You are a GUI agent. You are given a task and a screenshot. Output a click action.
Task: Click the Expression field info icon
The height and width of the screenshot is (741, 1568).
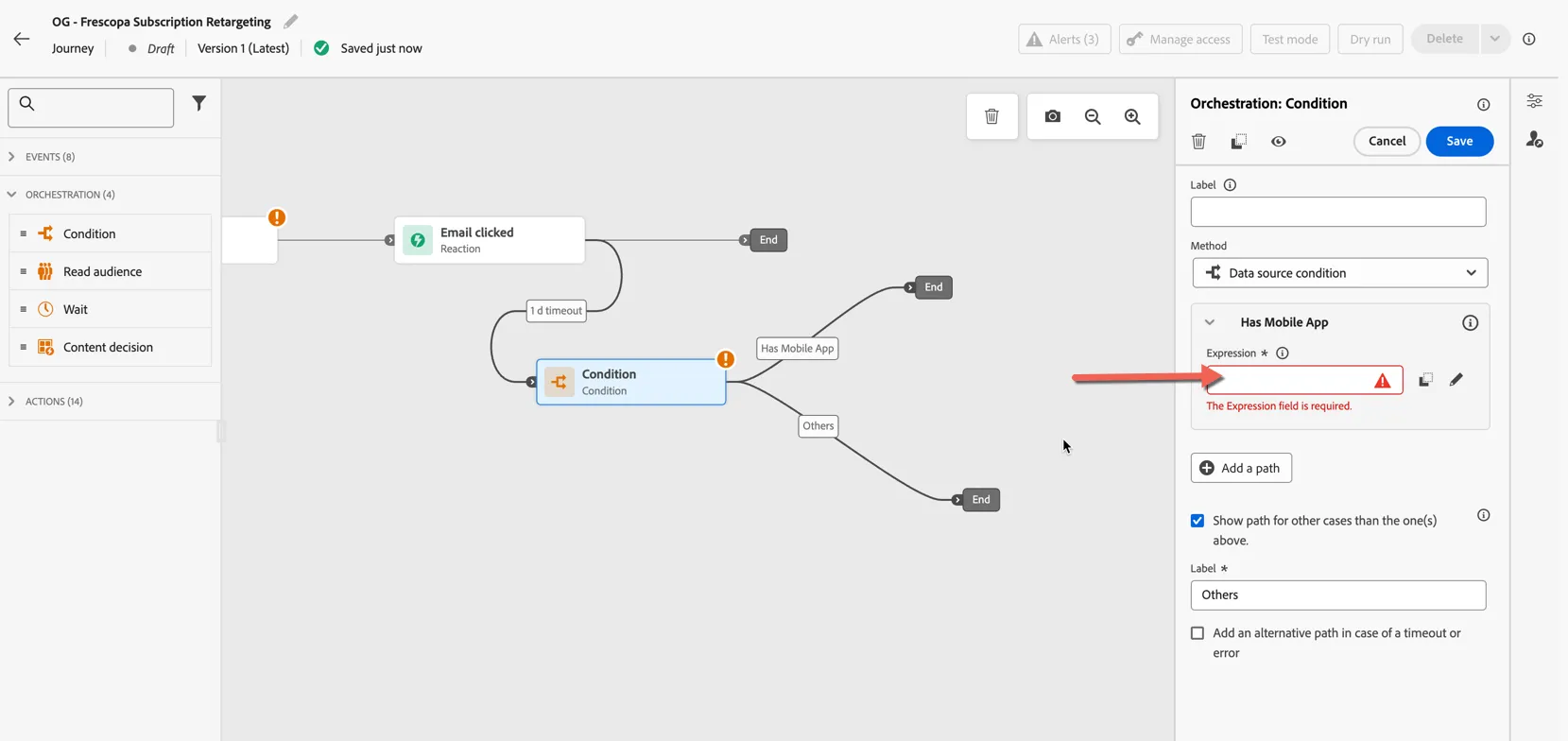tap(1283, 353)
